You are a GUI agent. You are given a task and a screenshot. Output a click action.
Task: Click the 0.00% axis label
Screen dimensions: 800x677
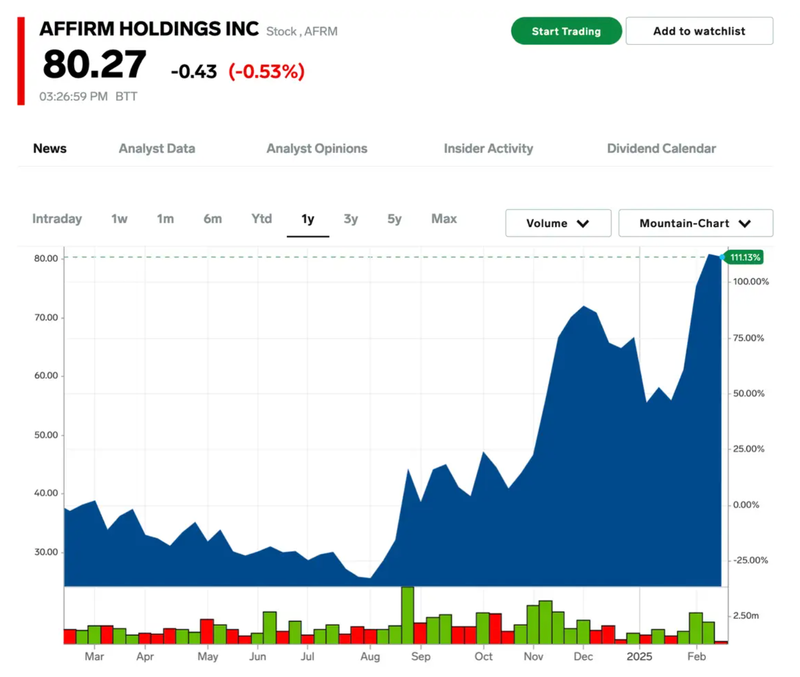coord(746,505)
